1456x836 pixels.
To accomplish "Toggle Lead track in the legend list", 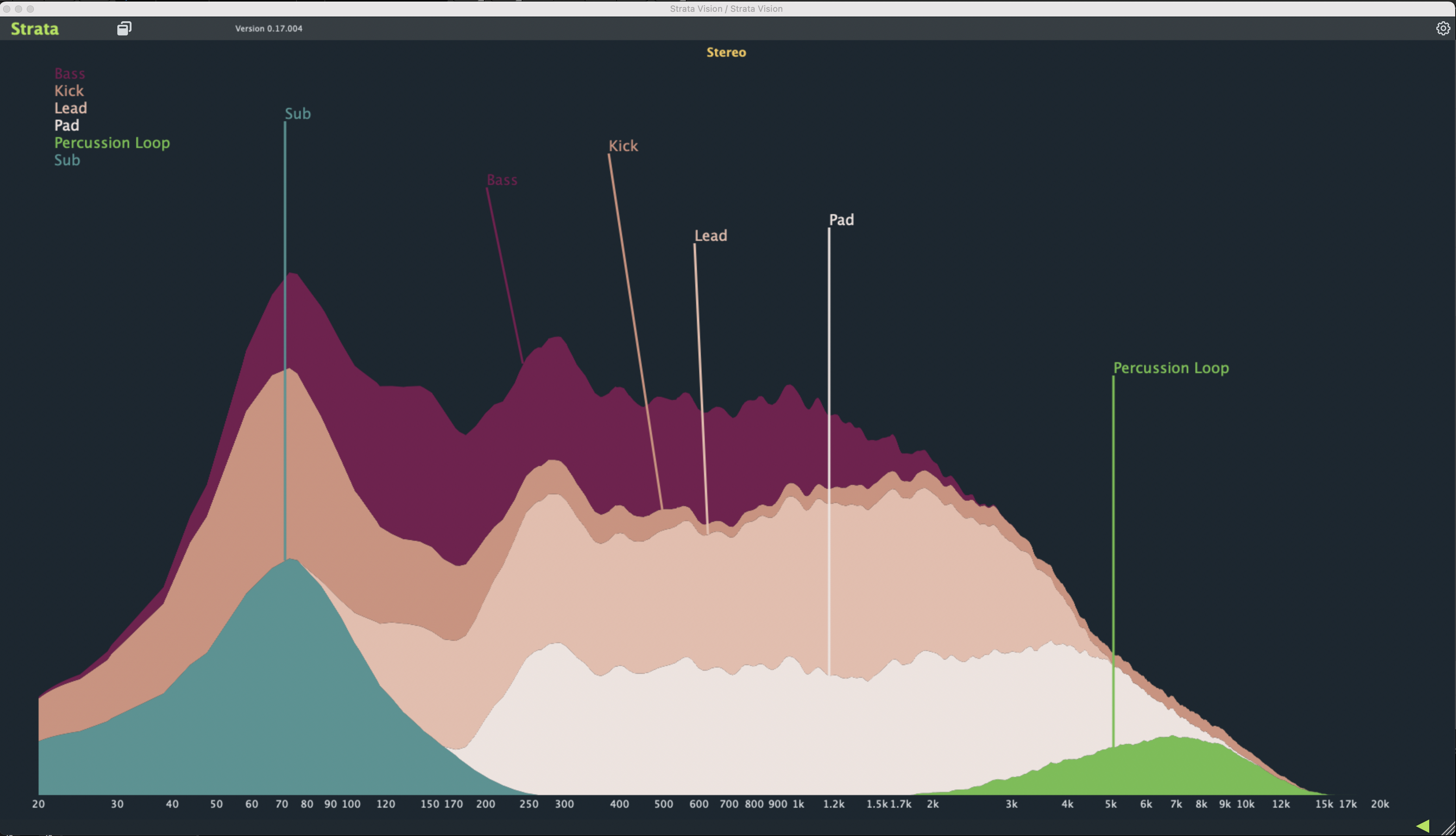I will (70, 108).
